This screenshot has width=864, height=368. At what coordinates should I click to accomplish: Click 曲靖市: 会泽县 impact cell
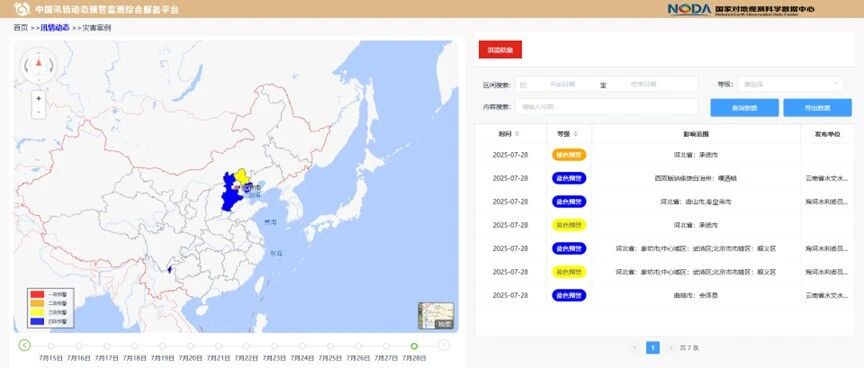pos(695,295)
